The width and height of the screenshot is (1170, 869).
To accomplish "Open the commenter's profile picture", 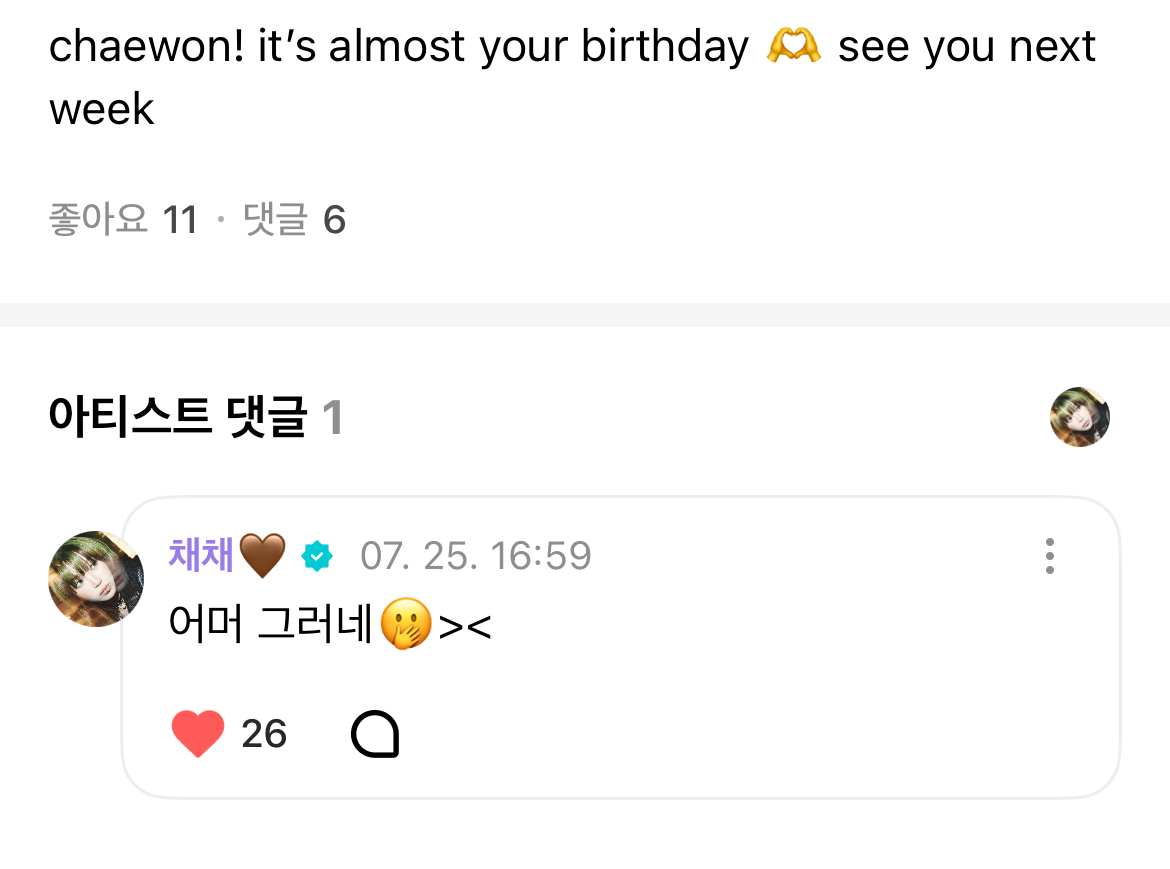I will point(96,579).
